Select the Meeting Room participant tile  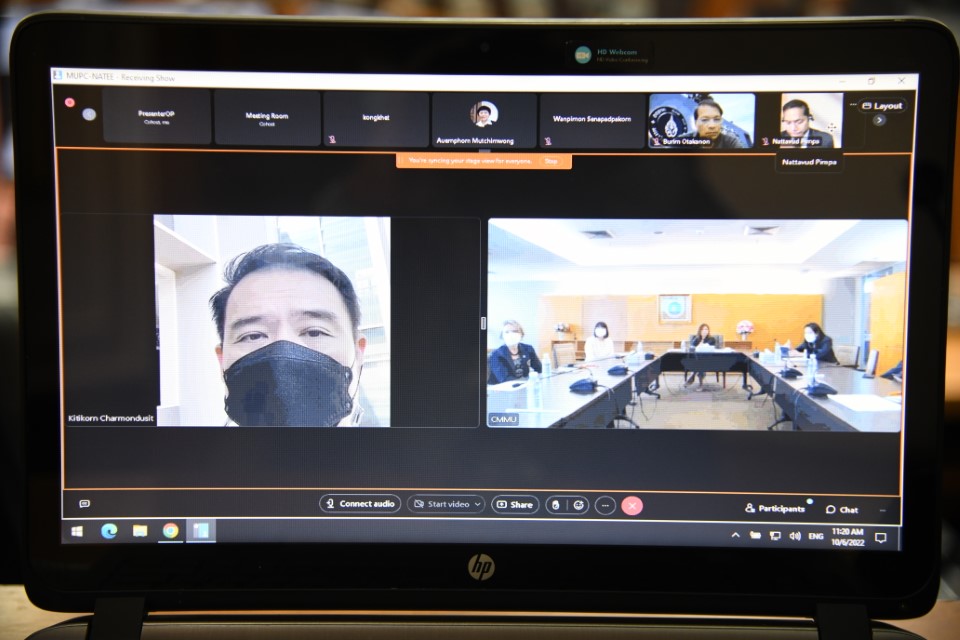point(267,118)
